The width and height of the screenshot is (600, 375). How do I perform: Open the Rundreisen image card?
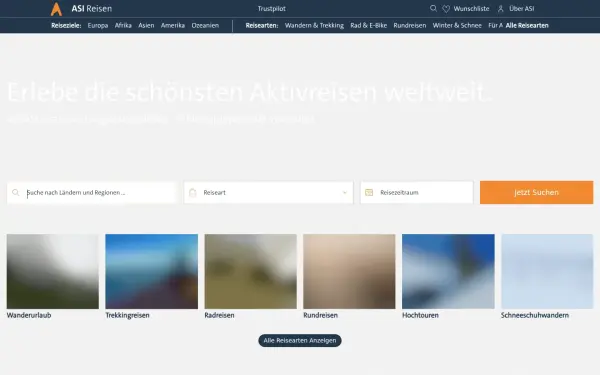click(x=349, y=271)
